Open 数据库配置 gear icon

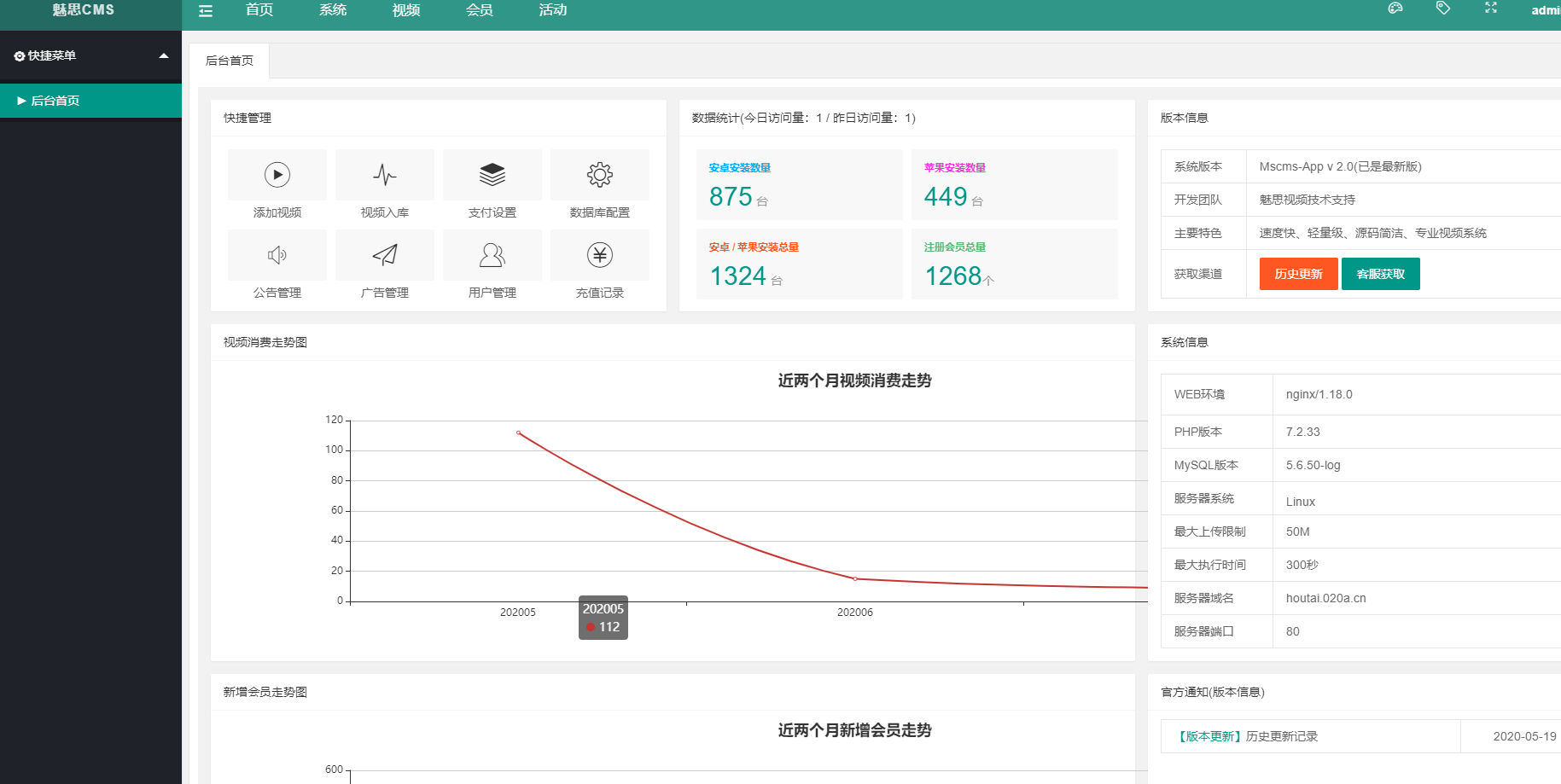600,175
